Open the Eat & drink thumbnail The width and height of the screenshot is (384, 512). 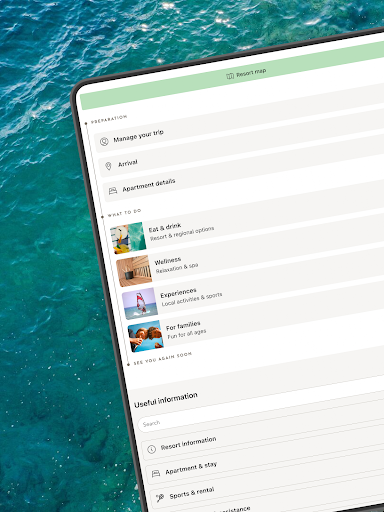tap(128, 238)
